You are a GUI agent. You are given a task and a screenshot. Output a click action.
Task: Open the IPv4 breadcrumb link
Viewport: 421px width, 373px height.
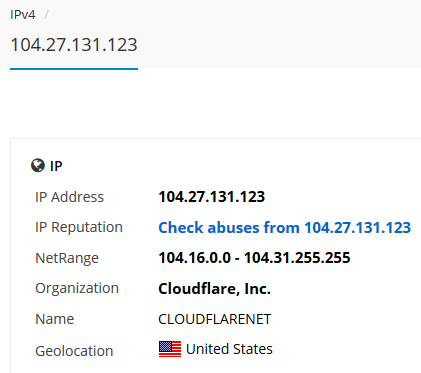(x=23, y=15)
